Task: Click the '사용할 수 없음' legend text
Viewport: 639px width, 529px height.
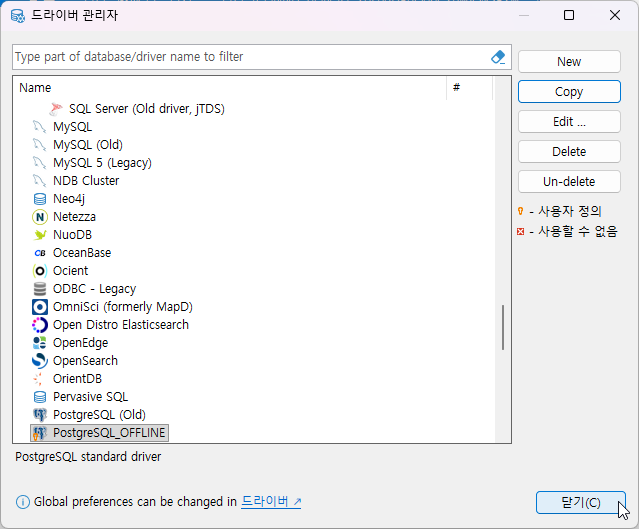Action: (578, 231)
